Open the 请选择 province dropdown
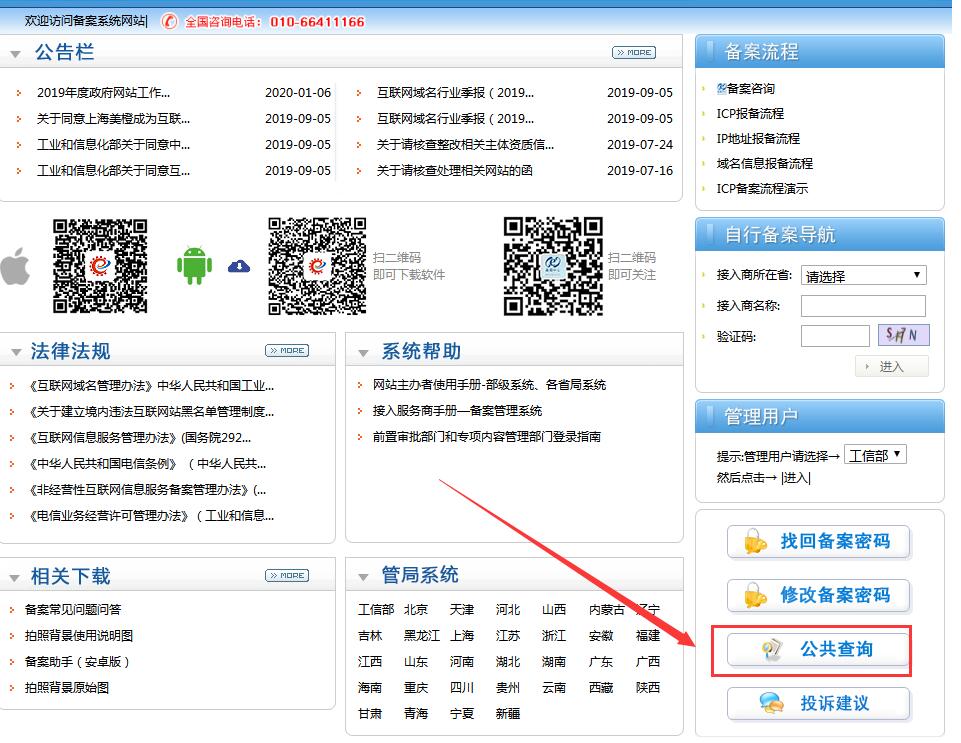Viewport: 961px width, 743px height. click(x=863, y=275)
